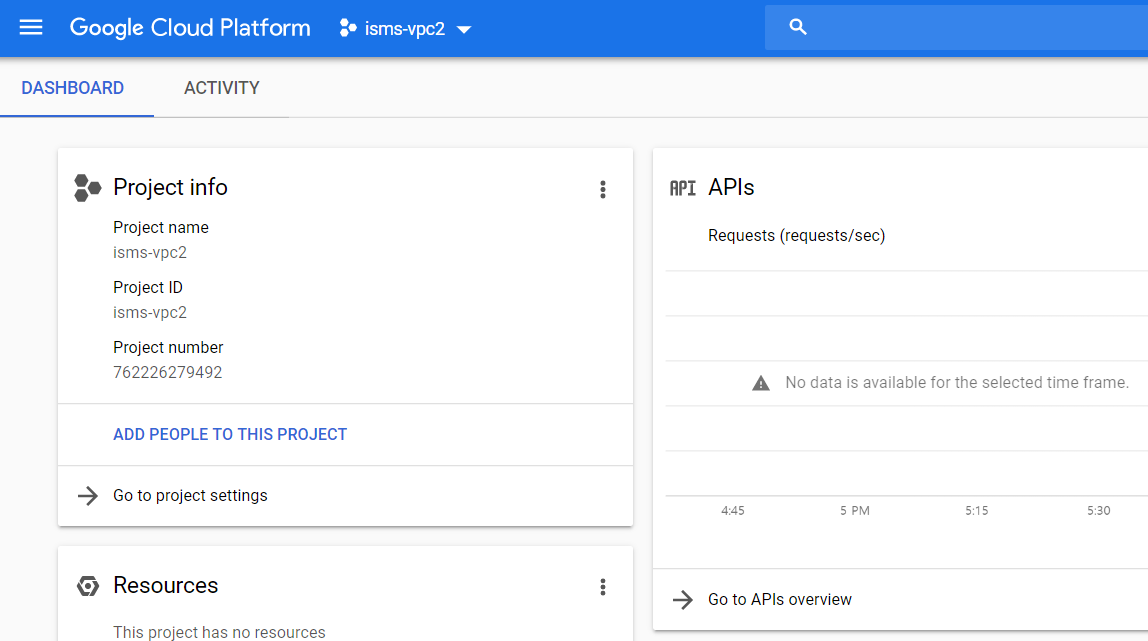This screenshot has width=1148, height=641.
Task: Open the hamburger navigation menu
Action: pyautogui.click(x=31, y=28)
